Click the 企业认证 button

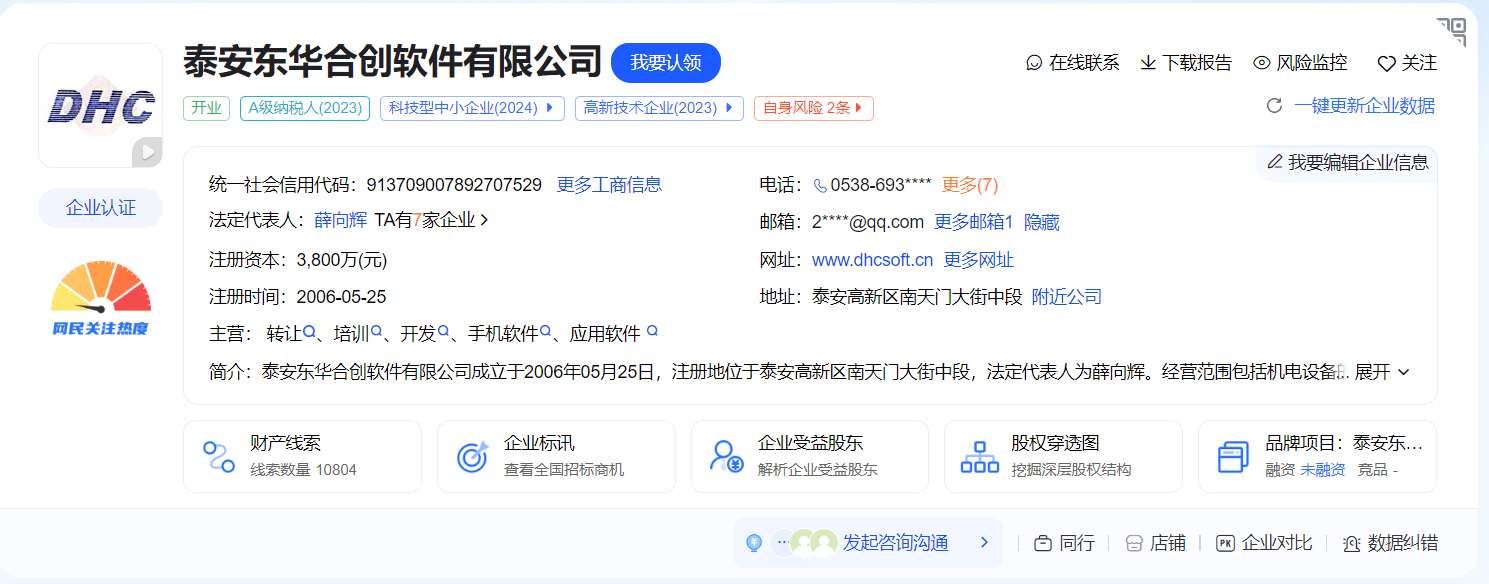coord(100,208)
